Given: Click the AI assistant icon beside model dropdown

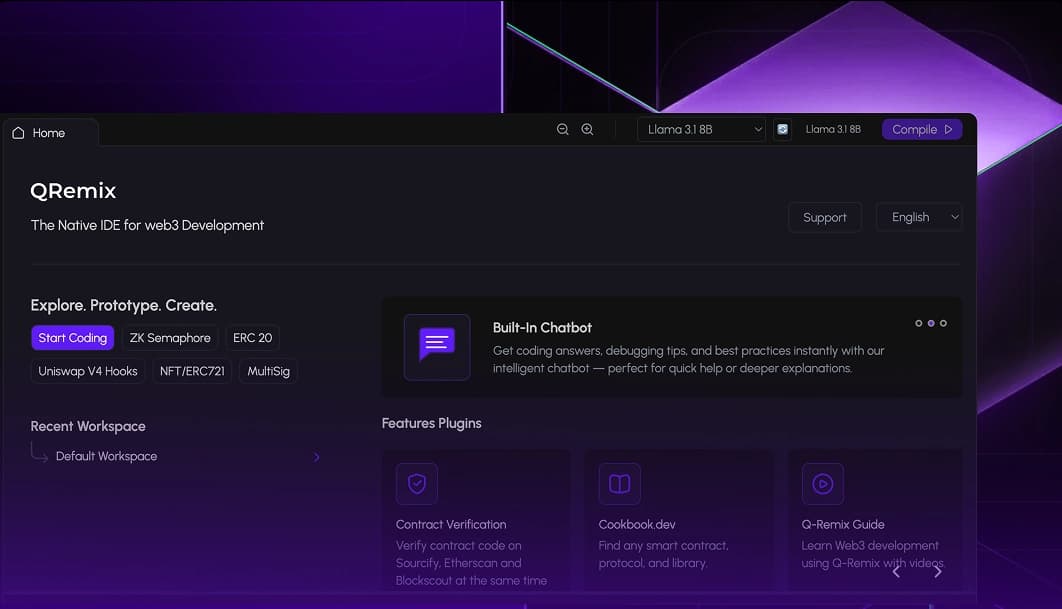Looking at the screenshot, I should tap(782, 130).
